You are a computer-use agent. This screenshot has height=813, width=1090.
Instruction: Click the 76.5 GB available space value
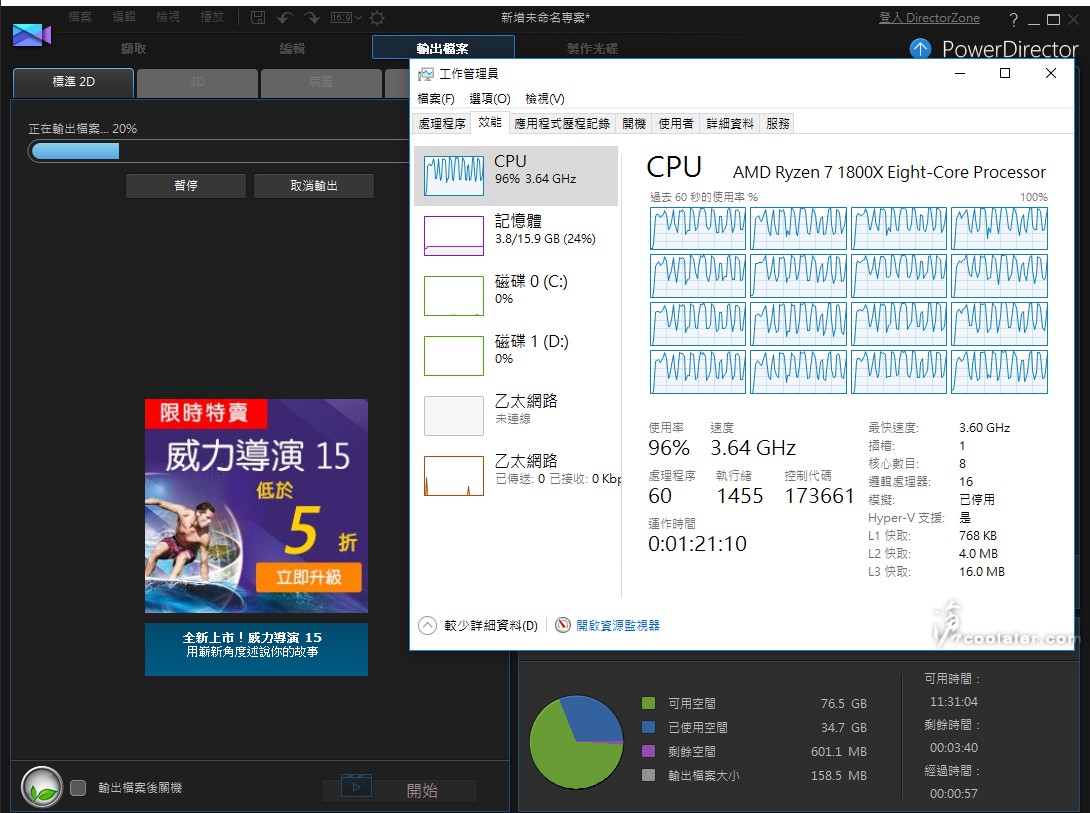pos(843,703)
